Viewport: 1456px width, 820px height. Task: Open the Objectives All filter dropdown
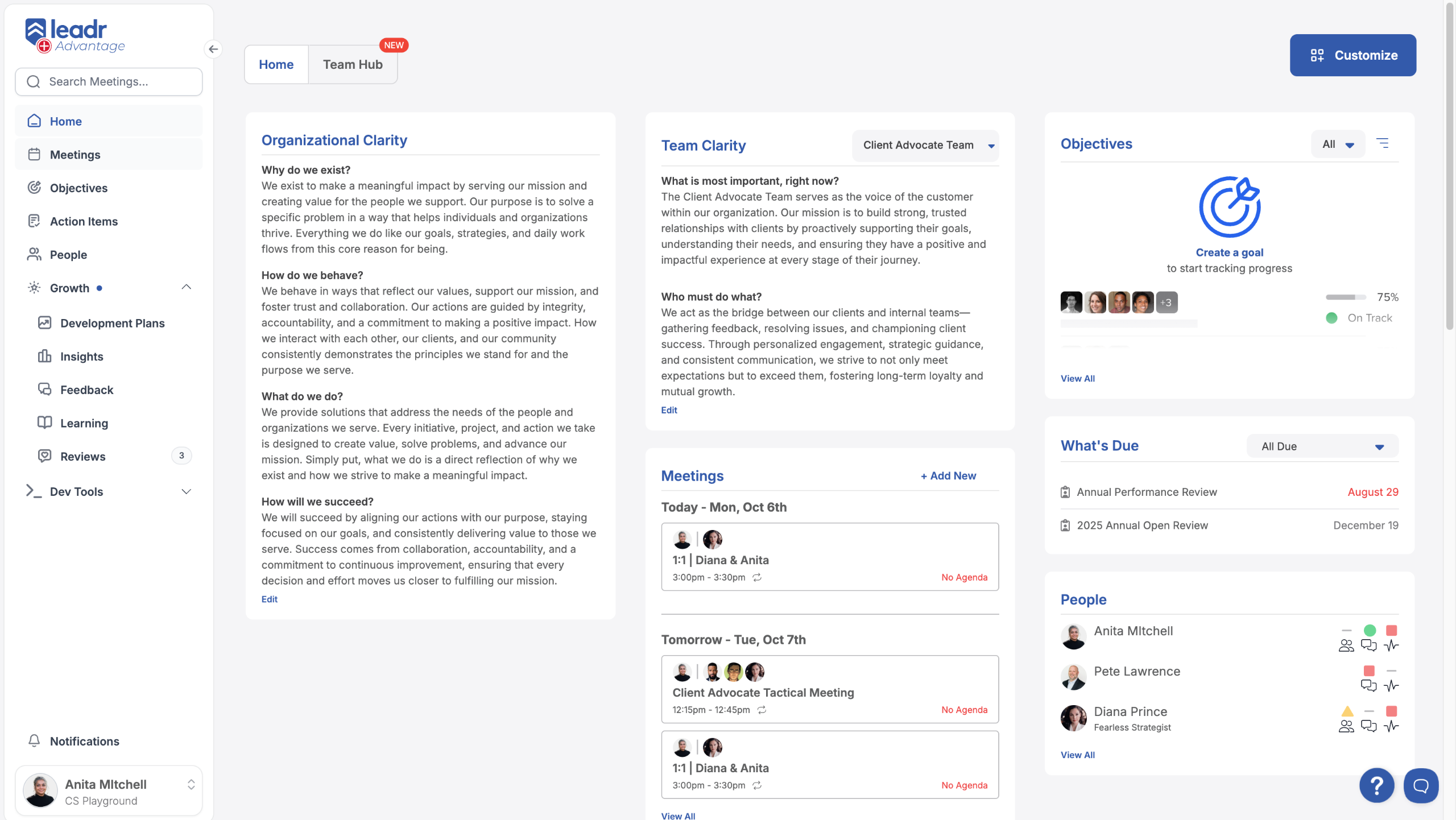pos(1338,144)
